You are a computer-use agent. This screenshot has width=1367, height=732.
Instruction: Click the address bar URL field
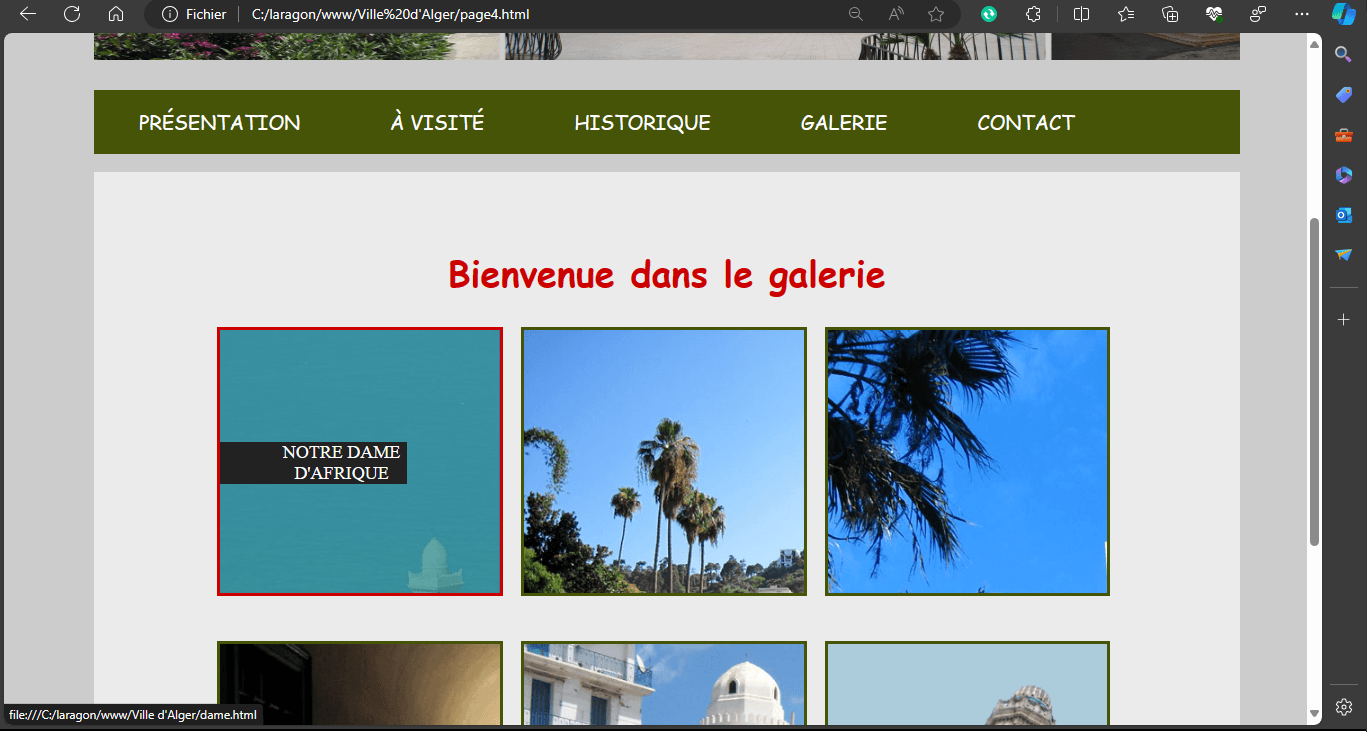tap(540, 14)
